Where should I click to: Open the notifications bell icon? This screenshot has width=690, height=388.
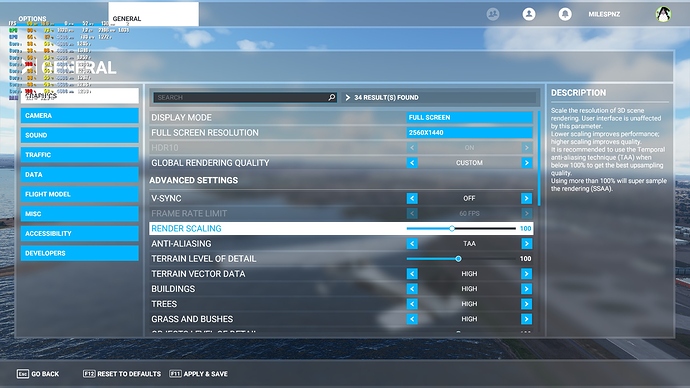point(565,14)
